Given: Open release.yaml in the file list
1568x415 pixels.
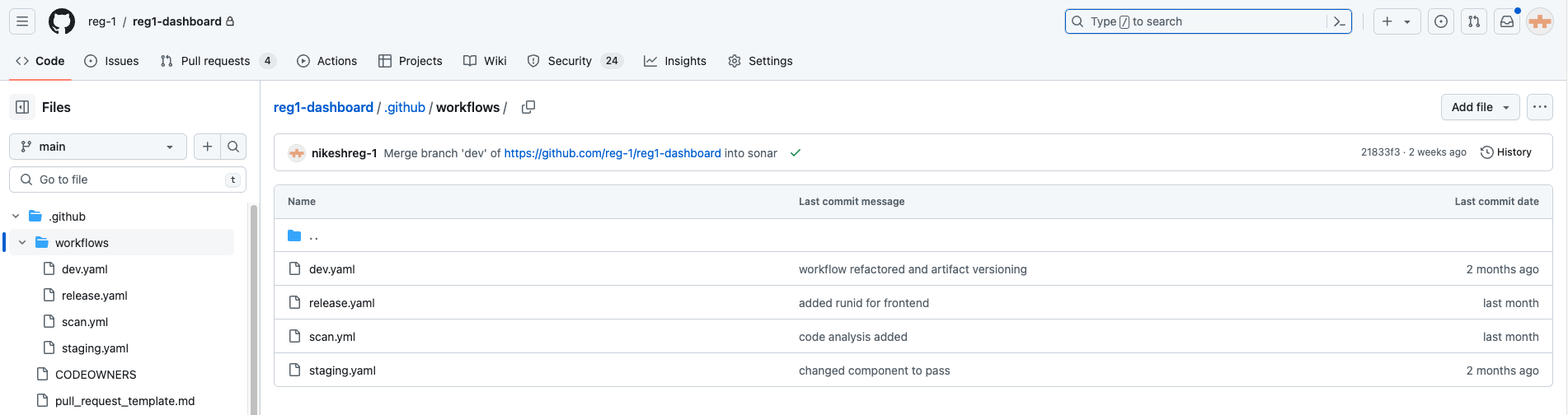Looking at the screenshot, I should click(x=341, y=303).
